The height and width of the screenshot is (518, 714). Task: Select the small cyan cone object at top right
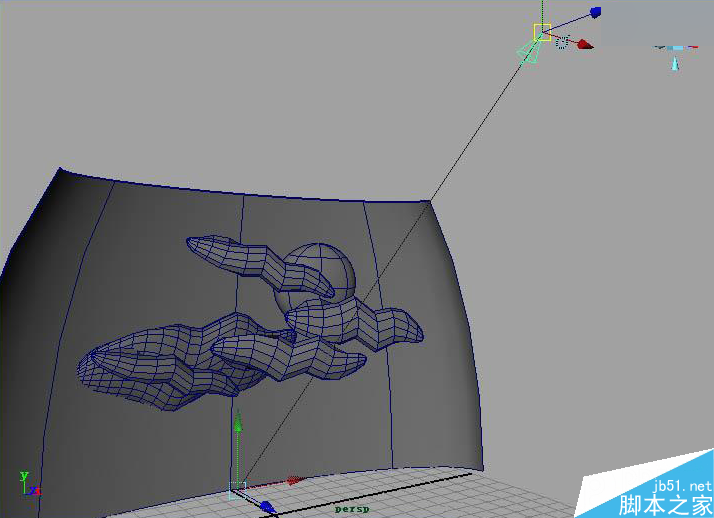pyautogui.click(x=675, y=63)
